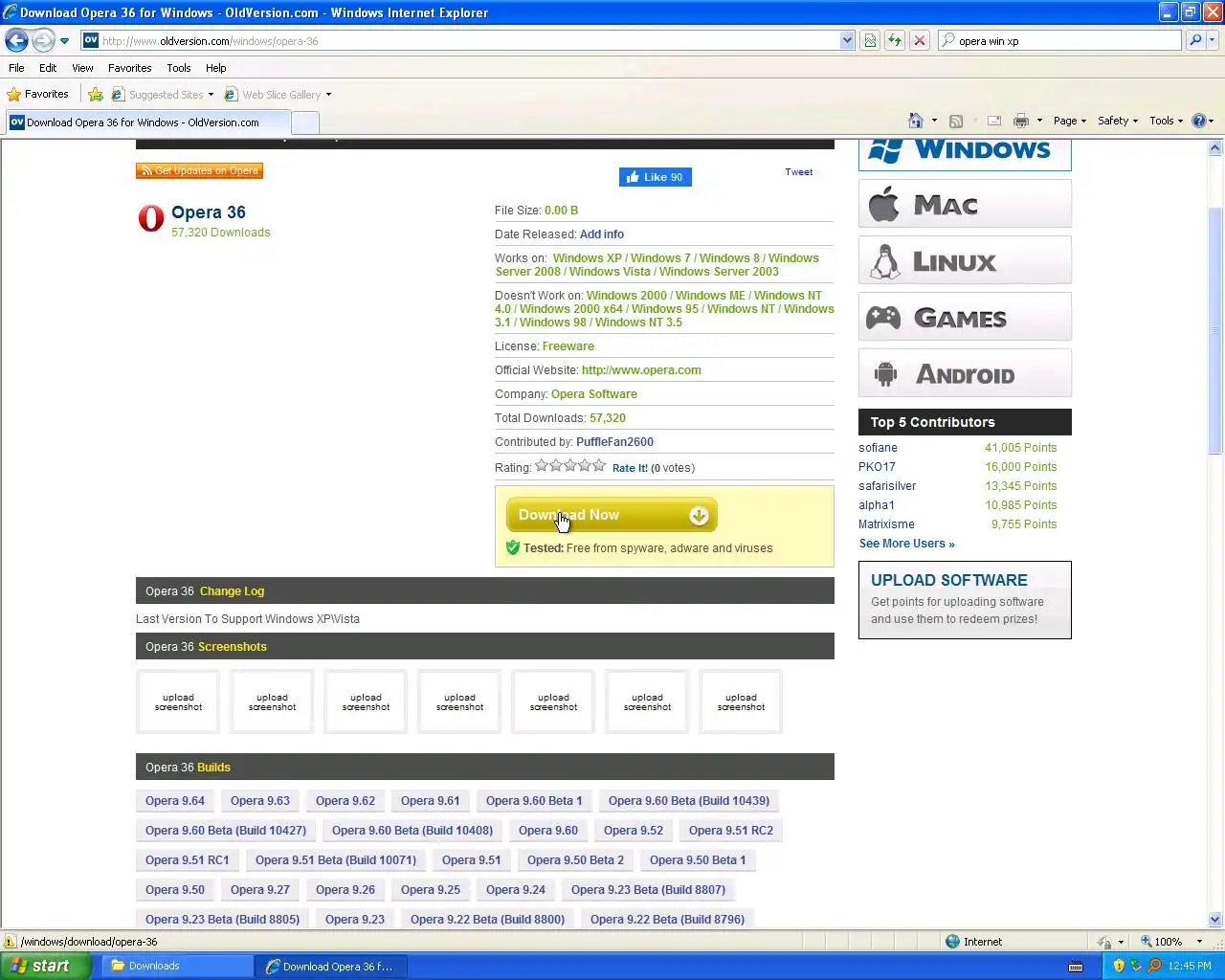Open contributor PuffleFan2600 profile
The image size is (1225, 980).
614,442
